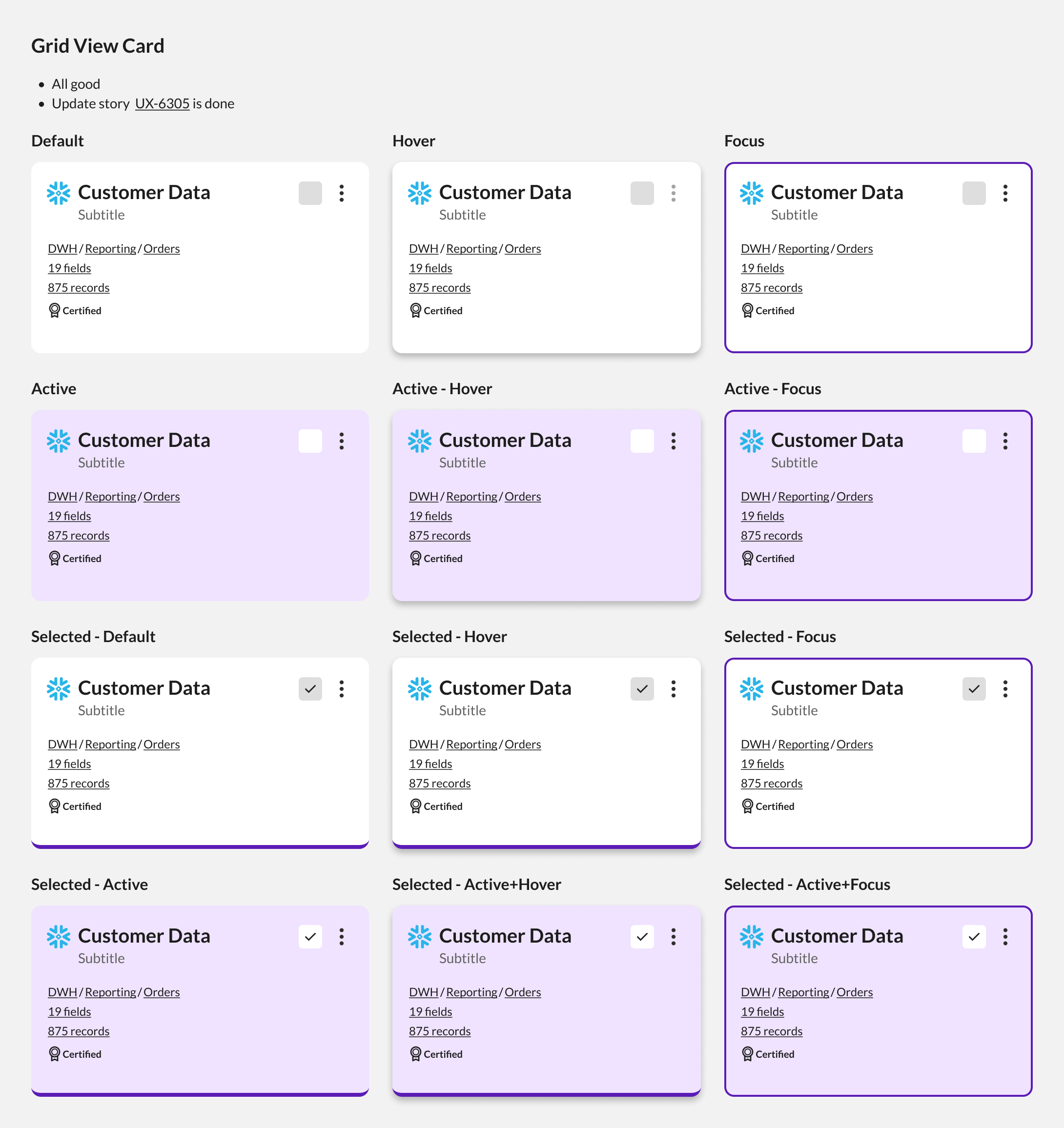Image resolution: width=1064 pixels, height=1128 pixels.
Task: Open the Orders link on the Focus card
Action: point(855,248)
